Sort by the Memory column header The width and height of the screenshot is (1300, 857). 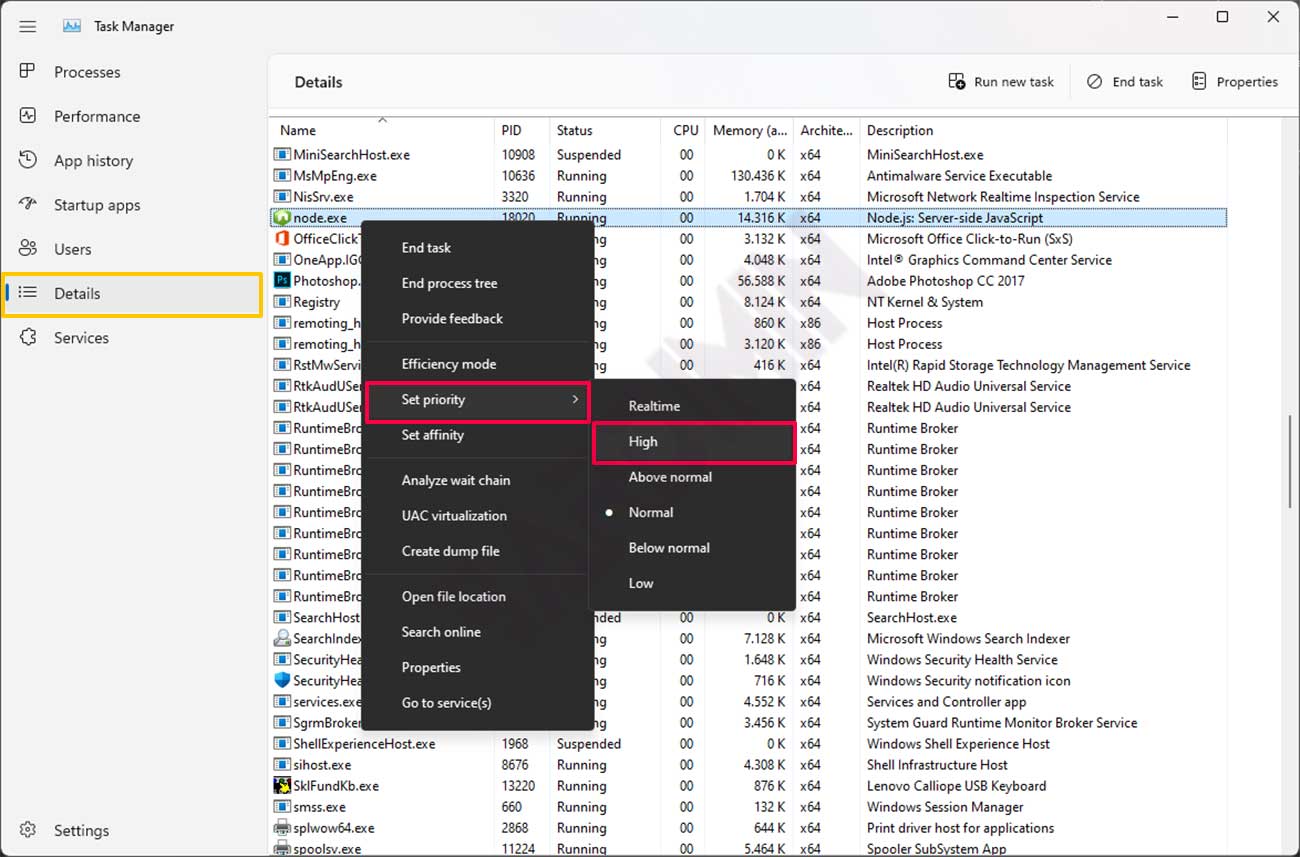[x=749, y=130]
